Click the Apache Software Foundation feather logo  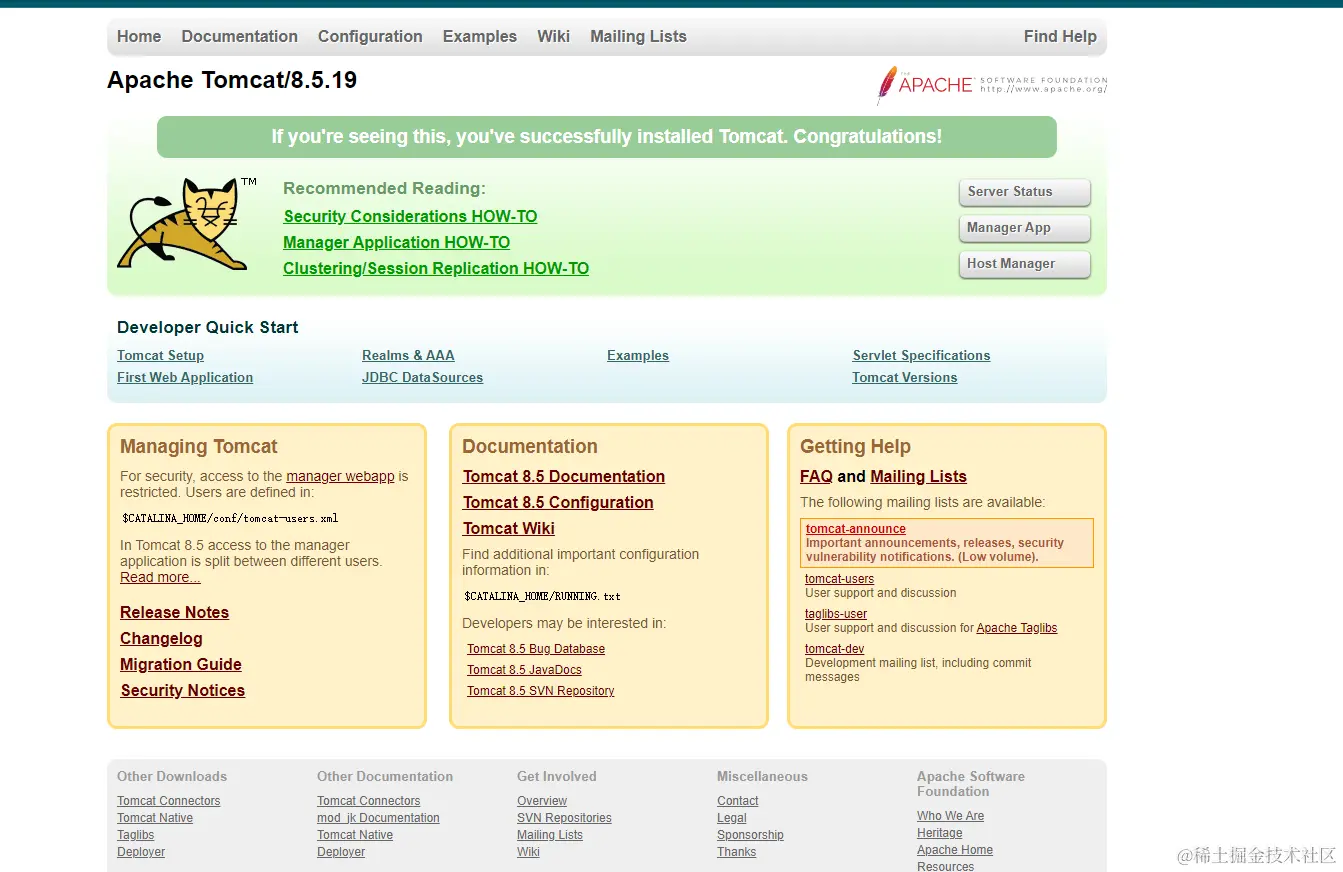tap(992, 85)
